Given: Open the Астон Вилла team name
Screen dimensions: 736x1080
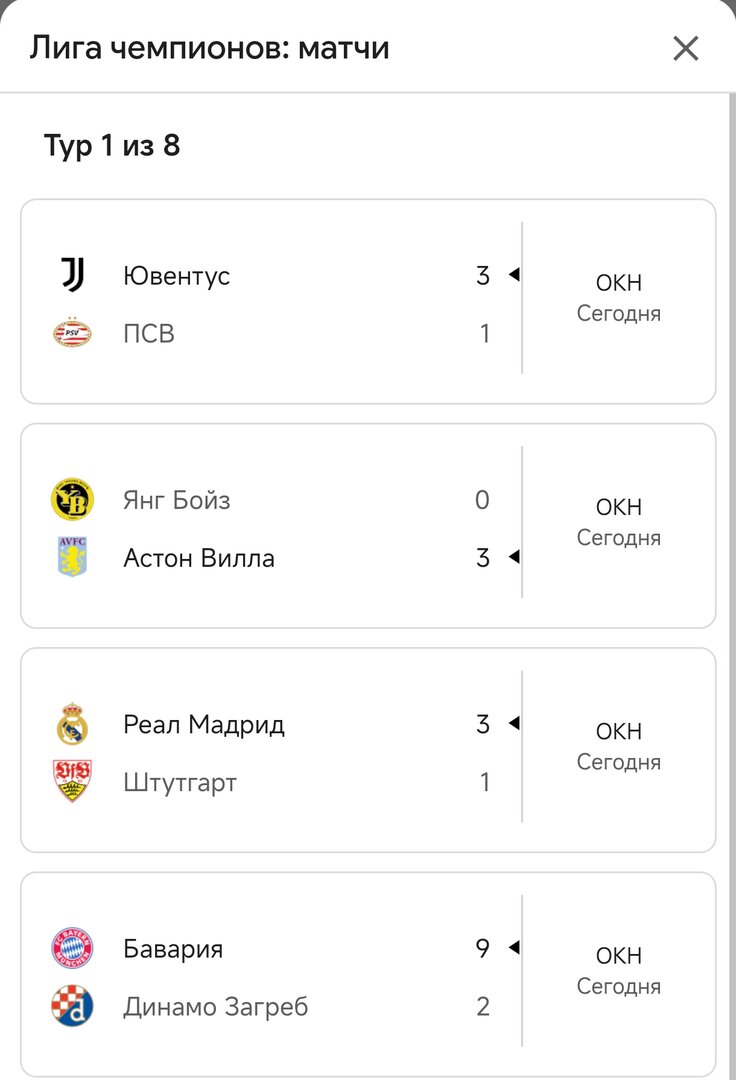Looking at the screenshot, I should (x=198, y=558).
